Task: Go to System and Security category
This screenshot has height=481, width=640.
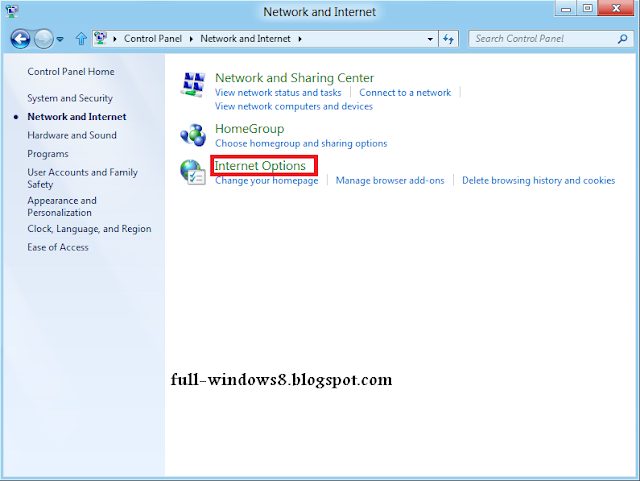Action: tap(70, 98)
